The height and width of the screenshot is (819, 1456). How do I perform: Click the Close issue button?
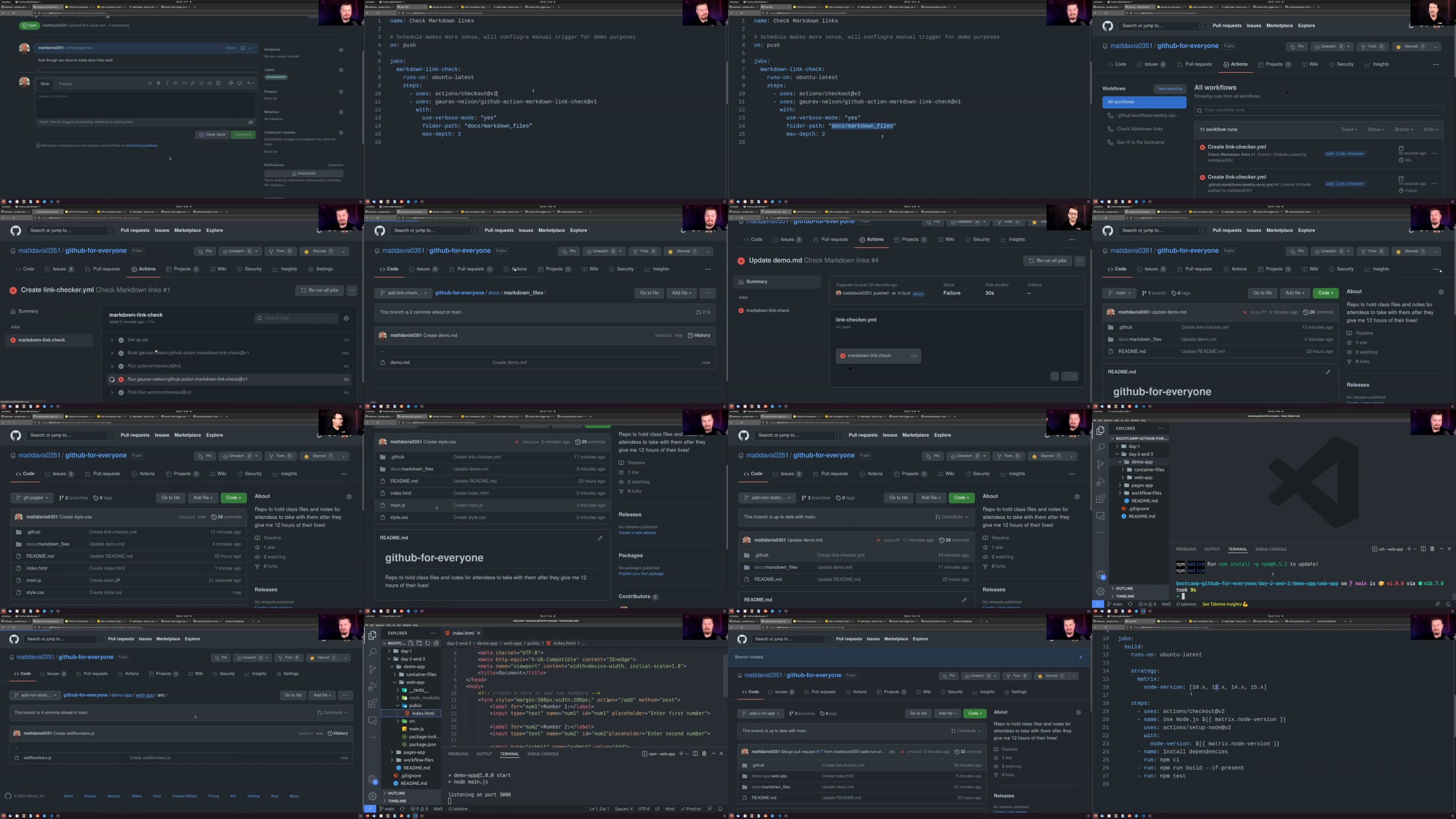coord(212,135)
